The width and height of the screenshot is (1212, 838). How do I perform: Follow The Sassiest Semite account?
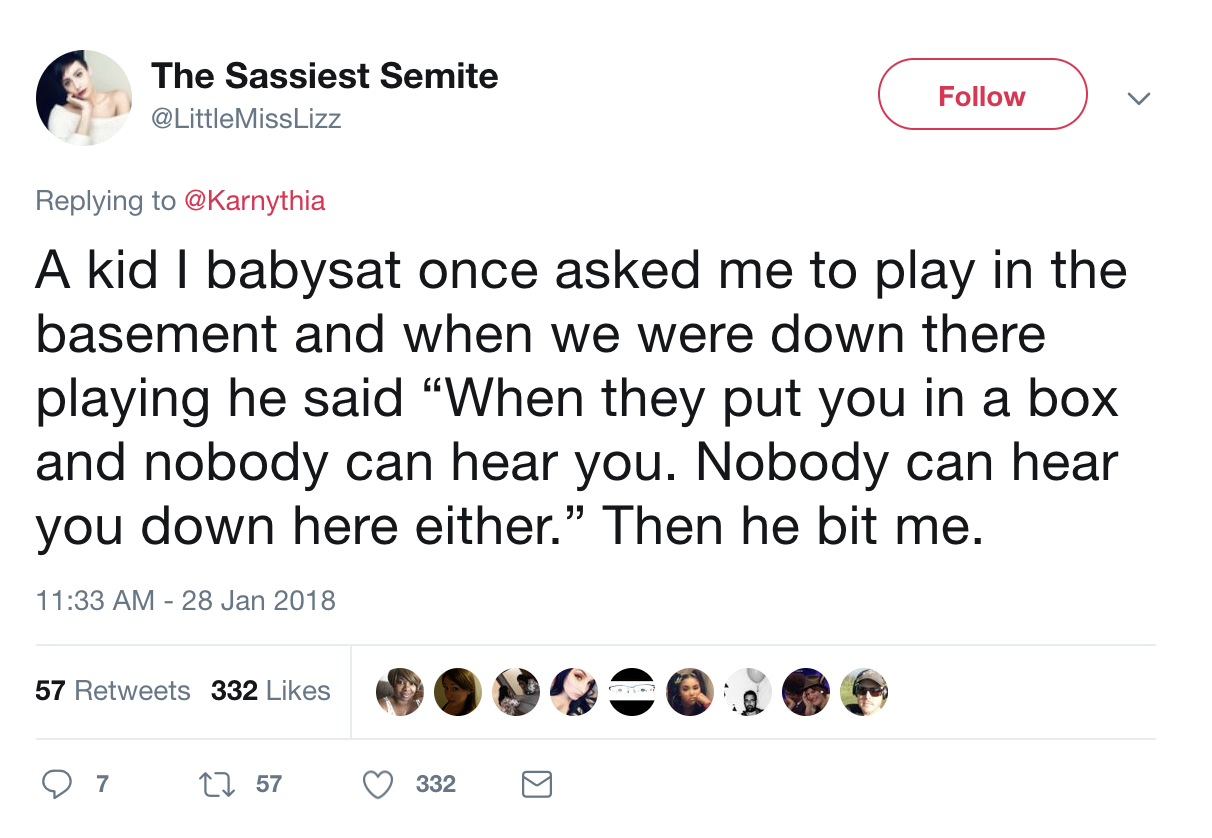982,96
